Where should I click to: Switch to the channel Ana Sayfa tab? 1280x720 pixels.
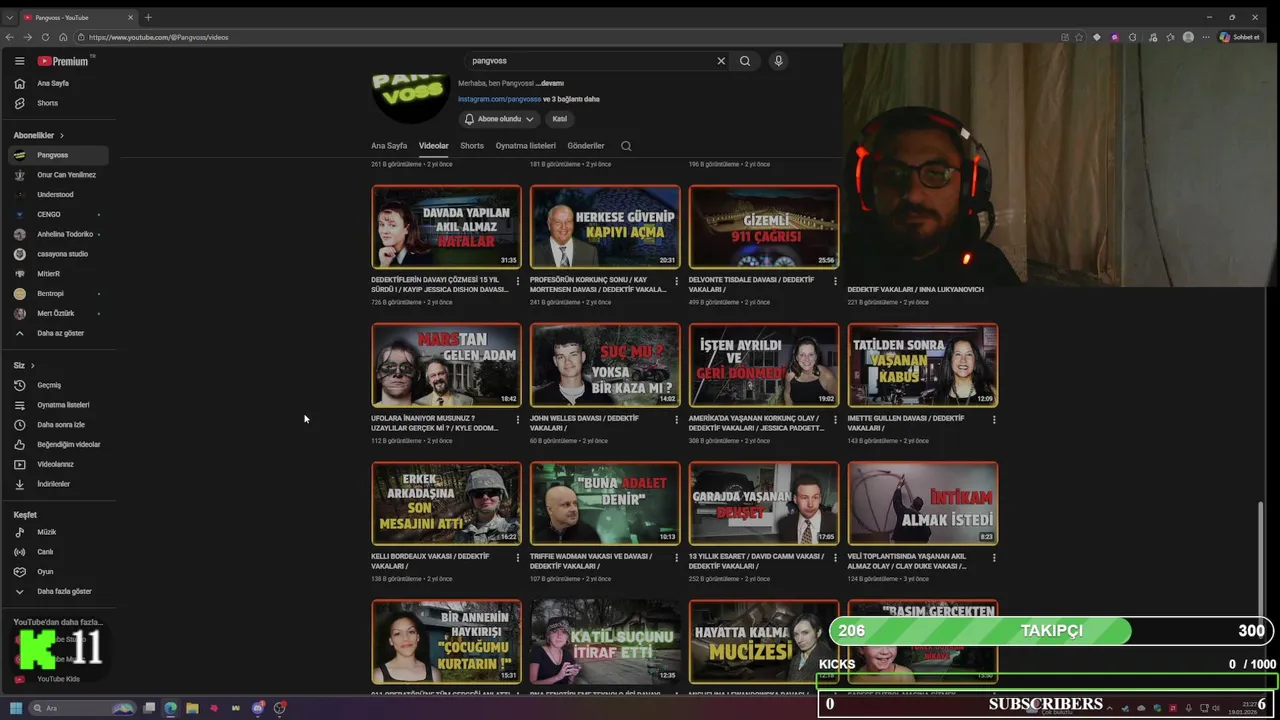point(389,146)
